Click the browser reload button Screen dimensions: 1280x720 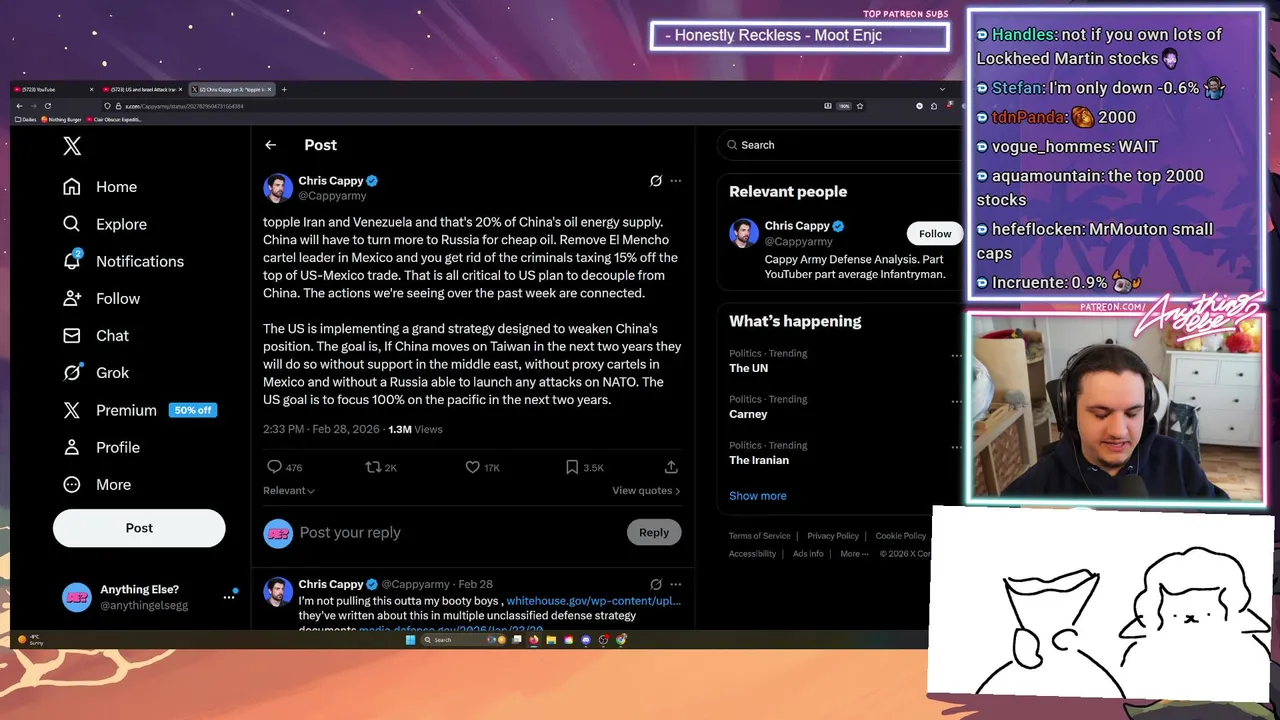47,106
